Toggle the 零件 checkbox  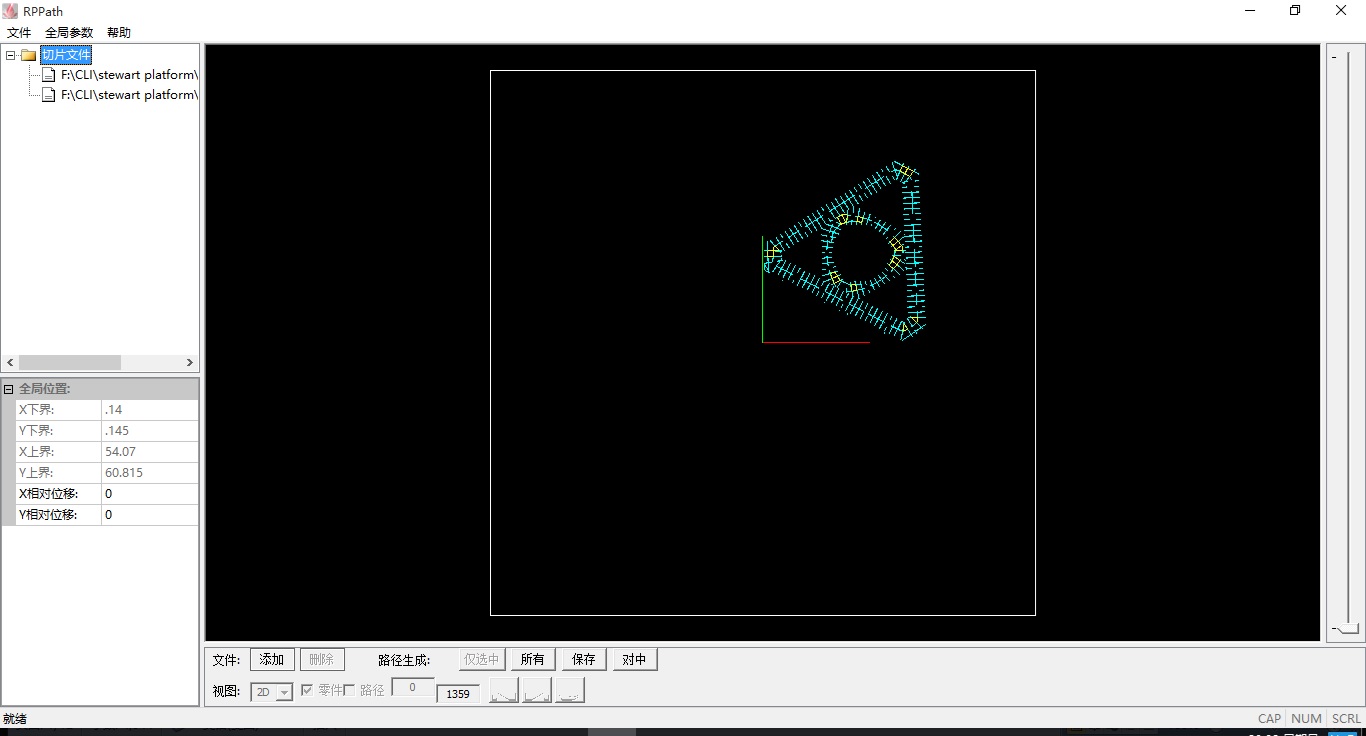click(307, 690)
